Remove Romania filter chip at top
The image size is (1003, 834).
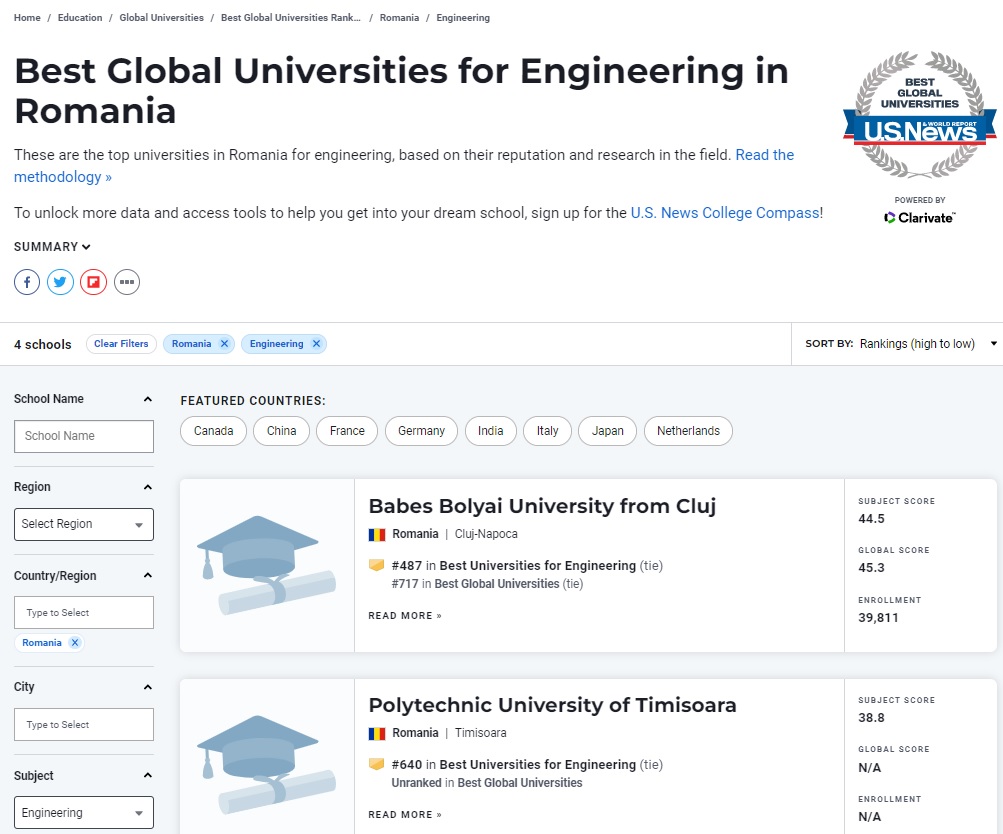point(224,344)
